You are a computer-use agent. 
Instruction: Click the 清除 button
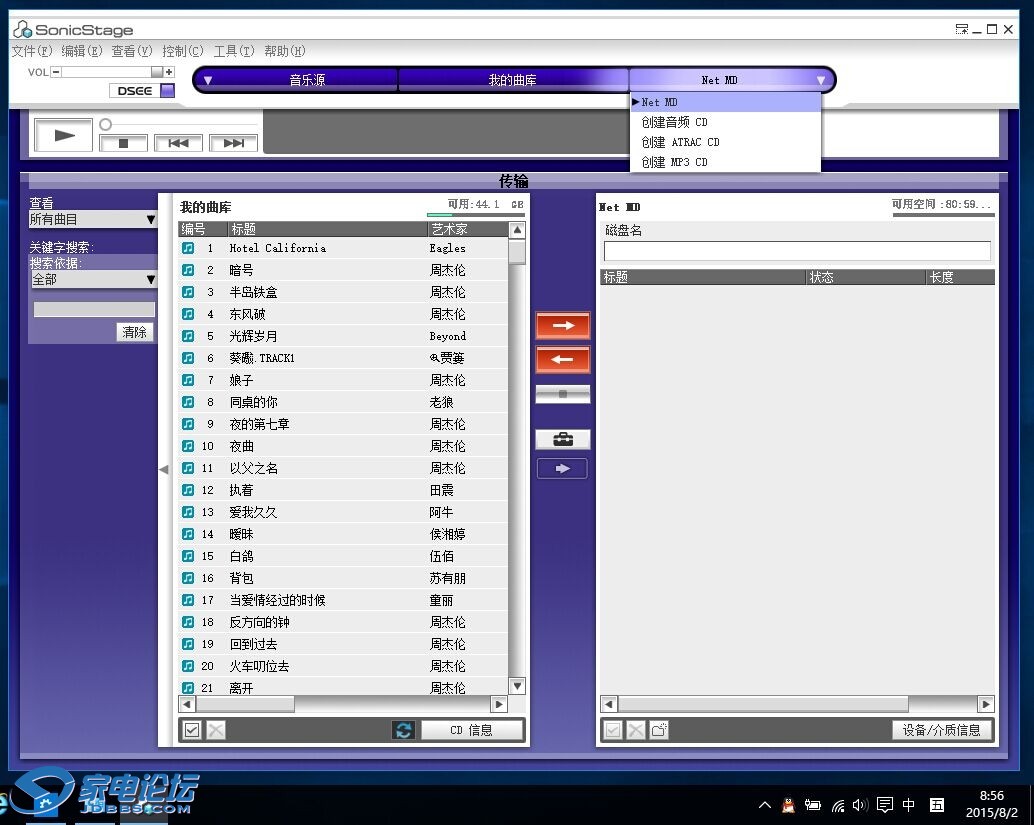click(x=135, y=332)
